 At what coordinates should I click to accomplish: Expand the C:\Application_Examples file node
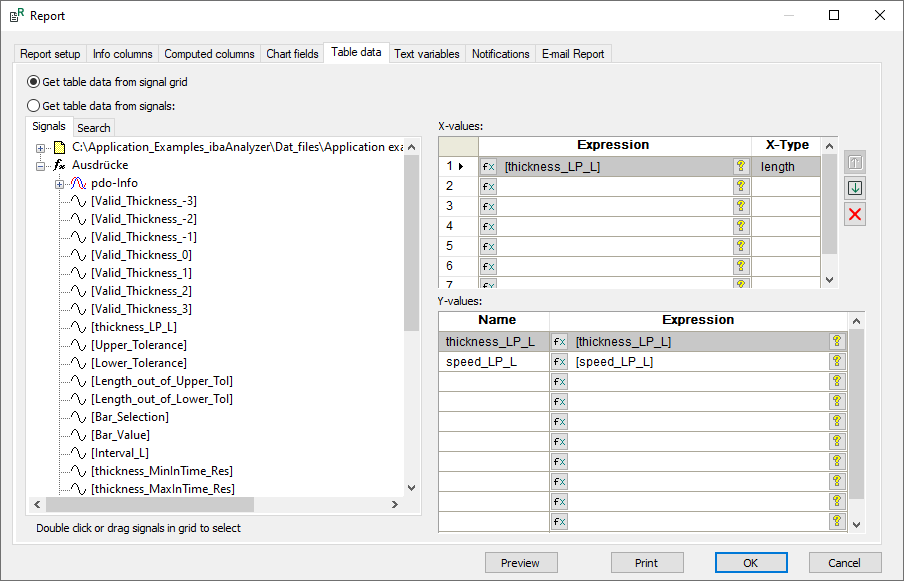[x=40, y=148]
